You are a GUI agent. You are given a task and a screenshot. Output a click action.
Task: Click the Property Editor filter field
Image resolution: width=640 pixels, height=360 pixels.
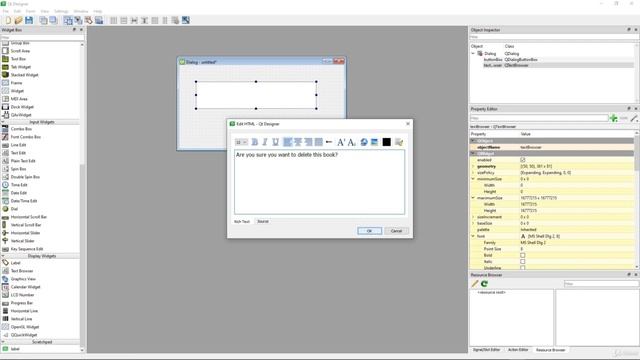pos(539,118)
